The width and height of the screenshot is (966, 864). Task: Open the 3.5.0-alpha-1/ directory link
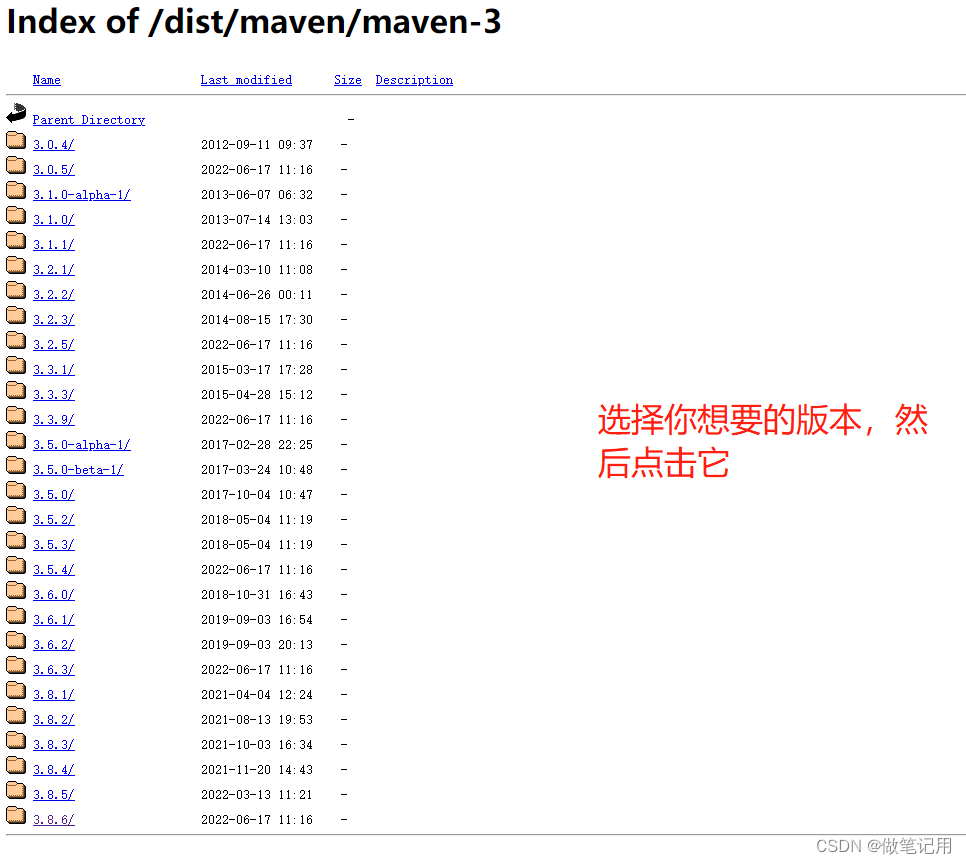point(81,445)
